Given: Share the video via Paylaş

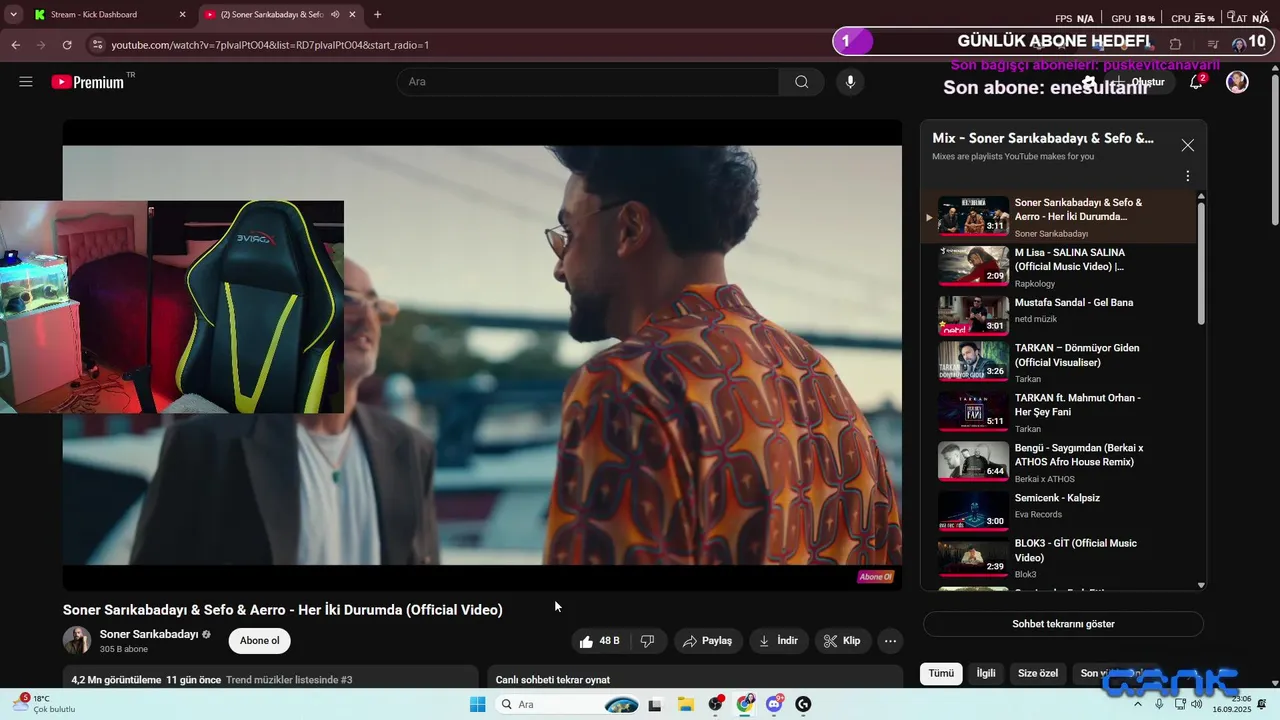Looking at the screenshot, I should point(707,641).
